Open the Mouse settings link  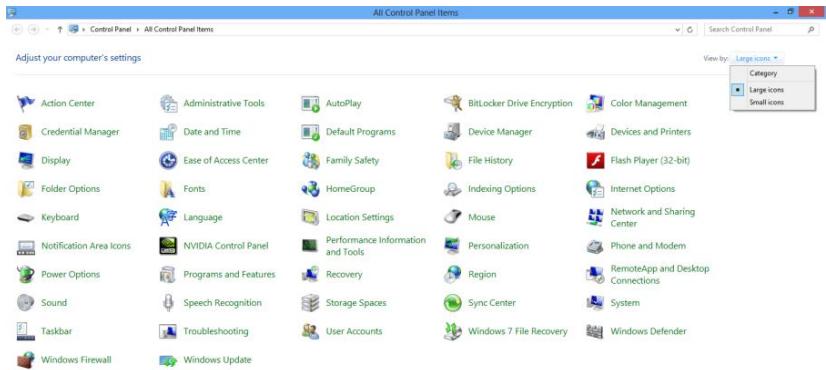[x=481, y=217]
